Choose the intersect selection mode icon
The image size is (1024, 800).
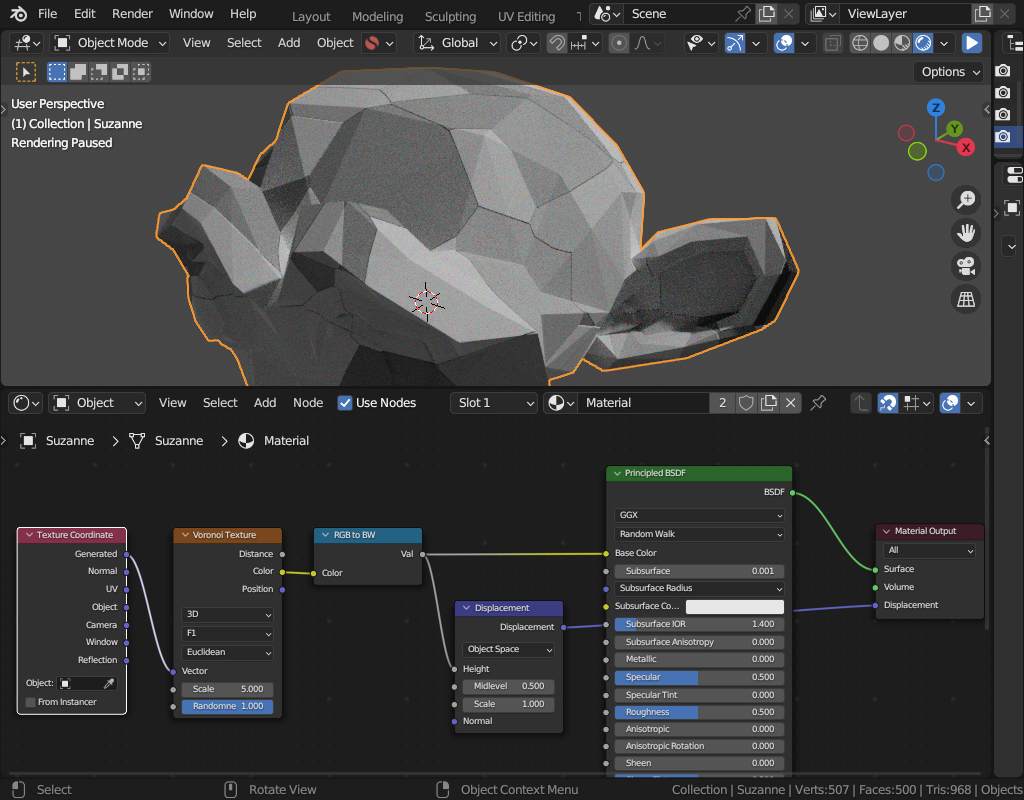(x=140, y=72)
